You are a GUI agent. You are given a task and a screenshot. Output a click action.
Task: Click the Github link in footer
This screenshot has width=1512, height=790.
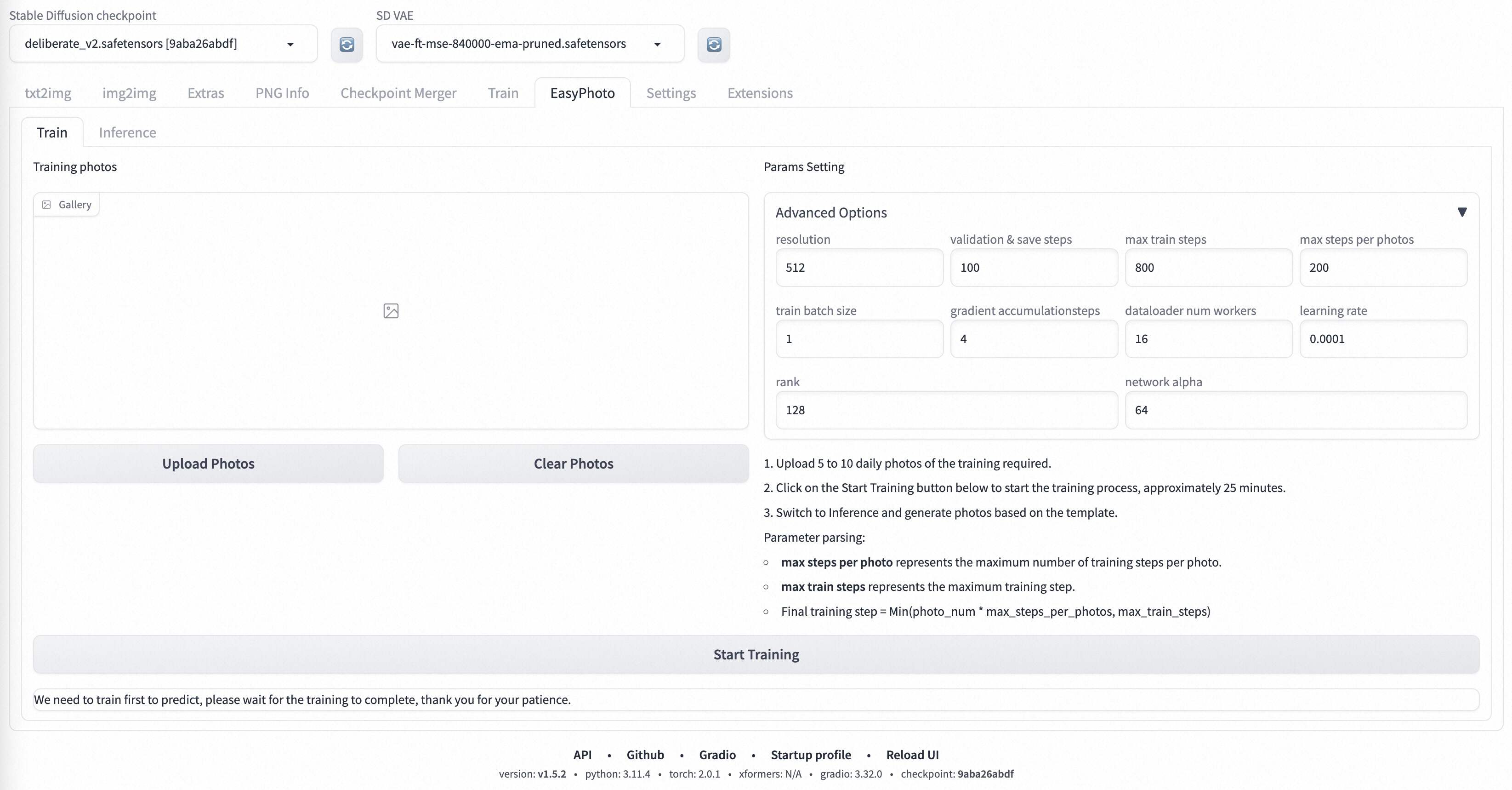[x=645, y=754]
